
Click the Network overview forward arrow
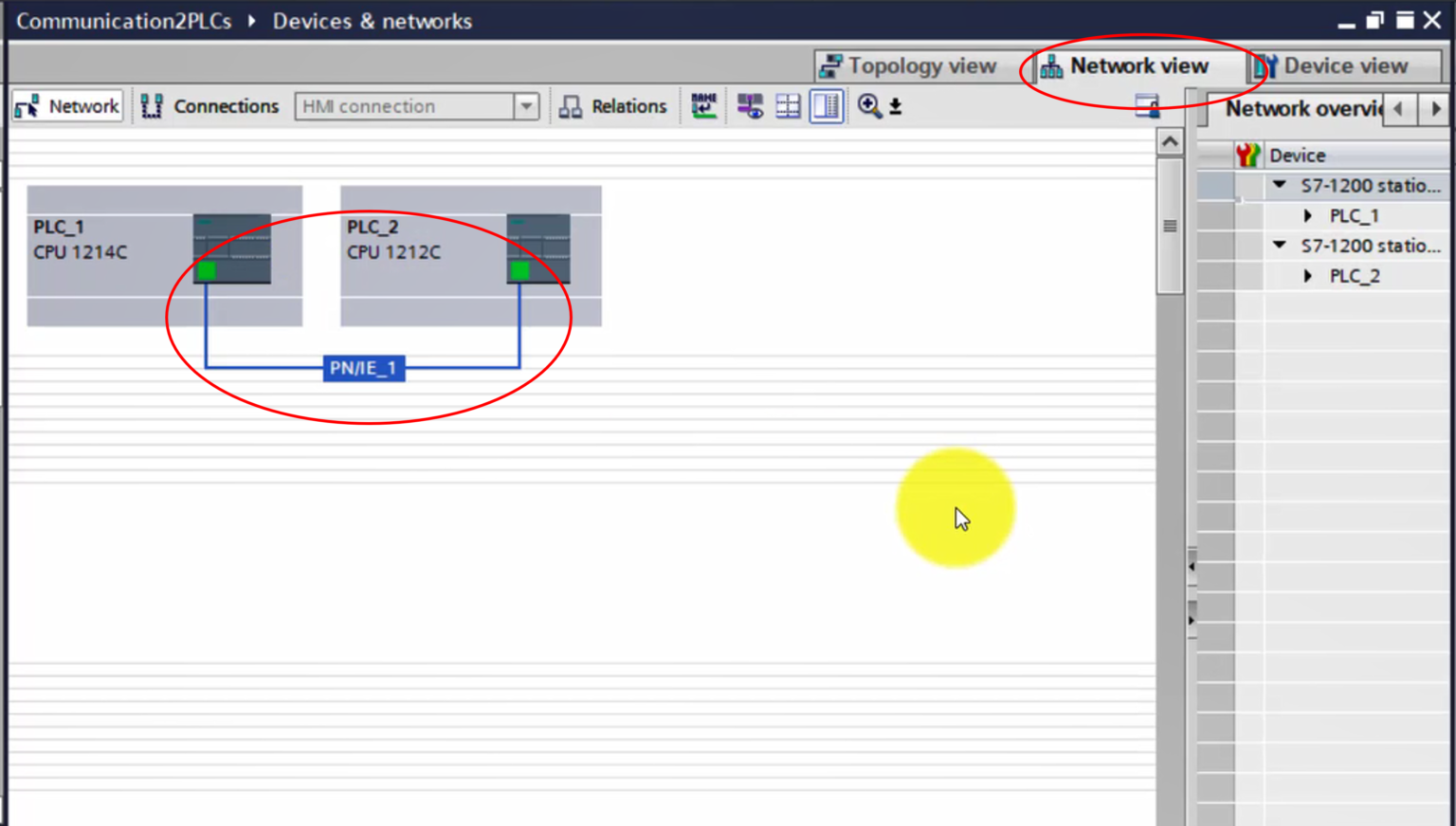tap(1434, 109)
